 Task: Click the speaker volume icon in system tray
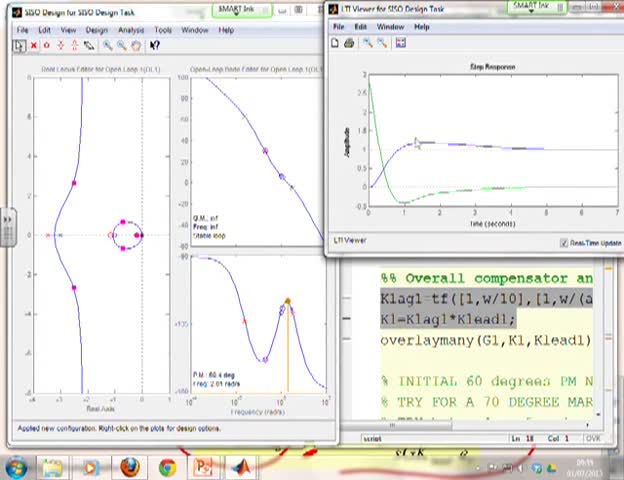520,468
